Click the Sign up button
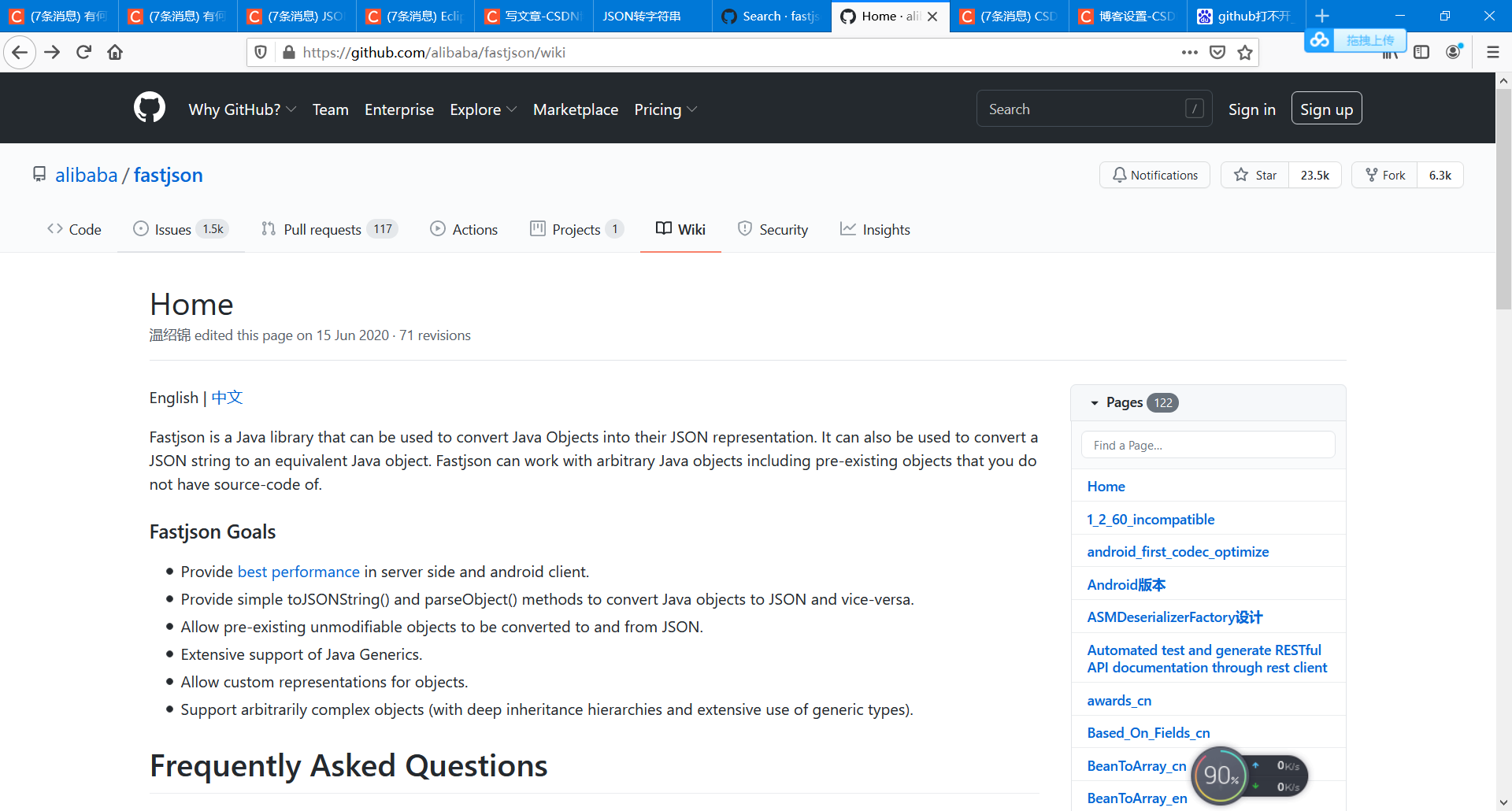This screenshot has height=811, width=1512. [x=1326, y=108]
